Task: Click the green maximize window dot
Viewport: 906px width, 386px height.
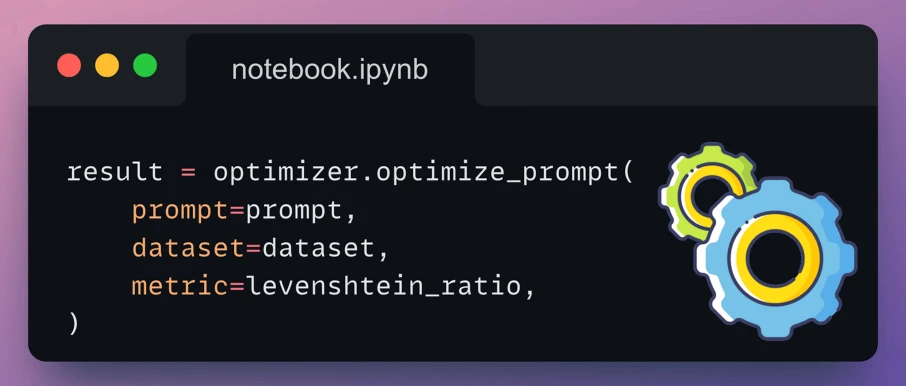Action: point(145,65)
